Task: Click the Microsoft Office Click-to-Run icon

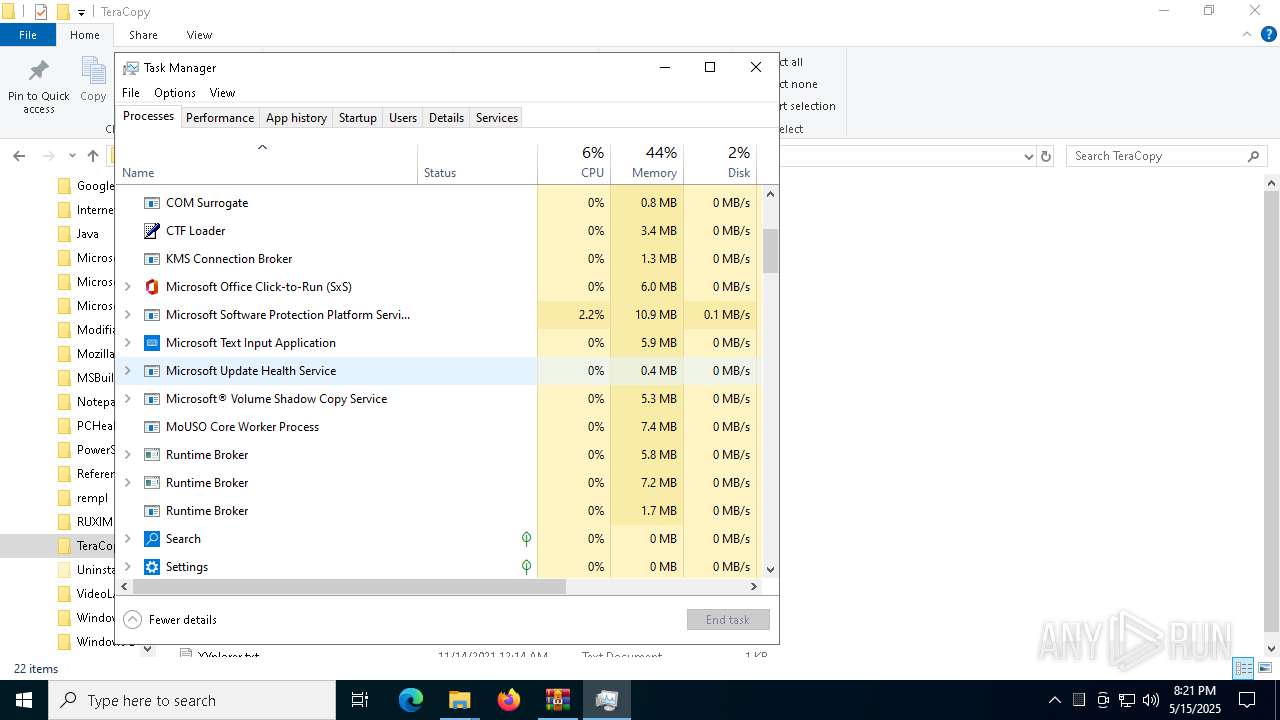Action: [x=152, y=287]
